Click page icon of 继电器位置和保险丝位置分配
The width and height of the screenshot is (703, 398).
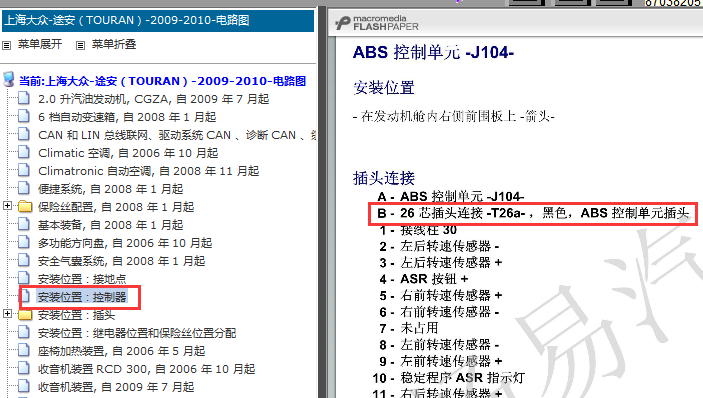(24, 332)
